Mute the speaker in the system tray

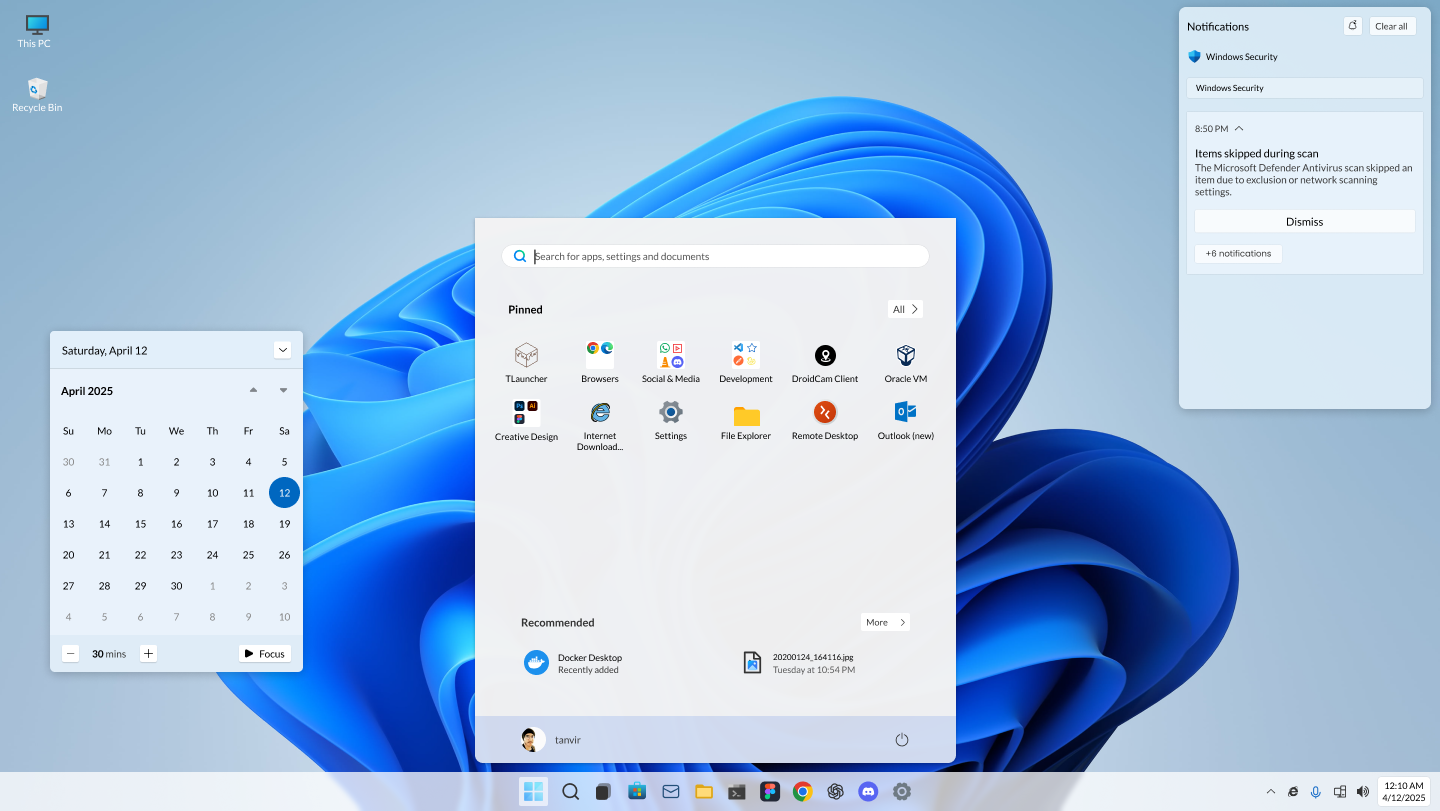(x=1363, y=791)
